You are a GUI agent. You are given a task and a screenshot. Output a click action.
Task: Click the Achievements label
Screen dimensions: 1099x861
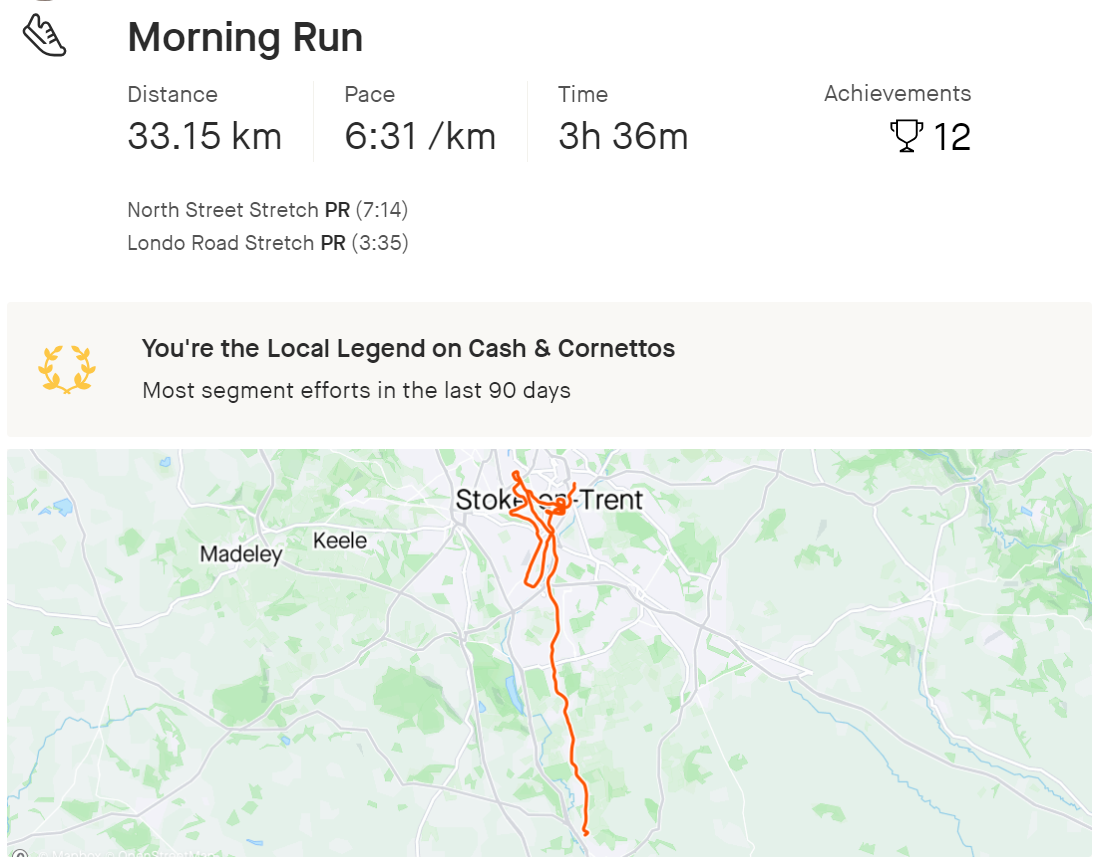click(x=897, y=94)
